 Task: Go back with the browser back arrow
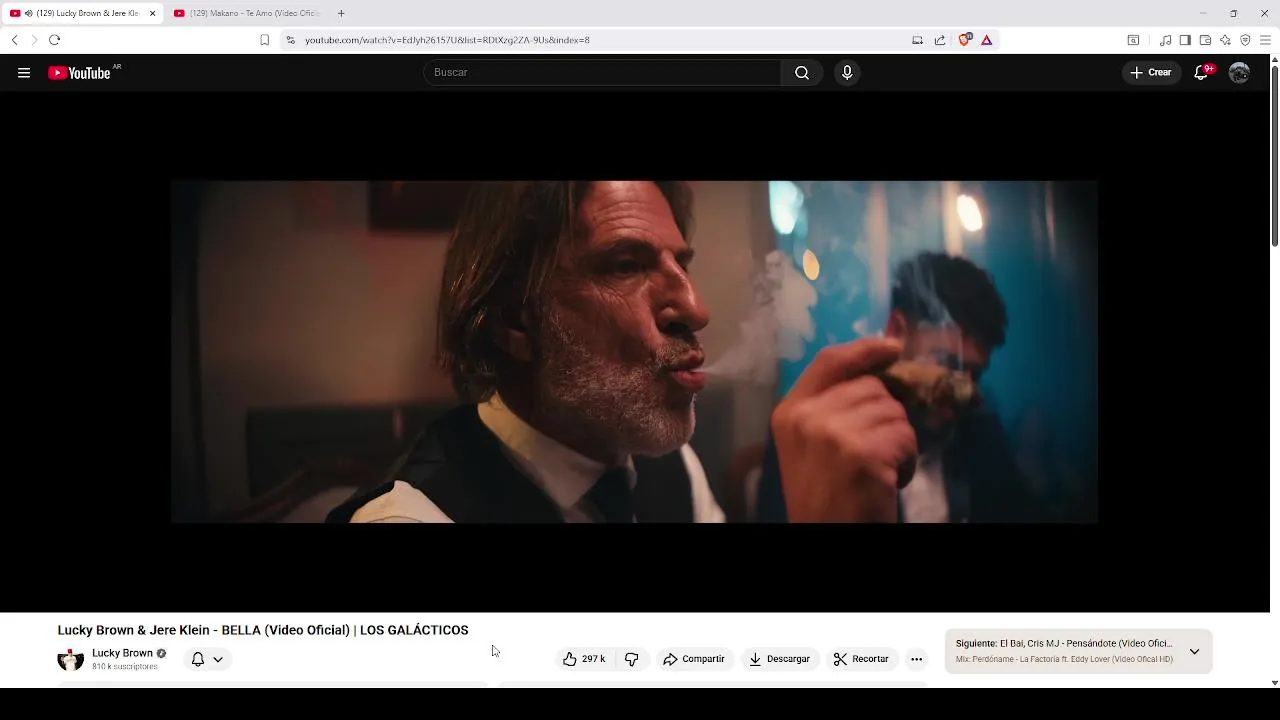point(14,40)
